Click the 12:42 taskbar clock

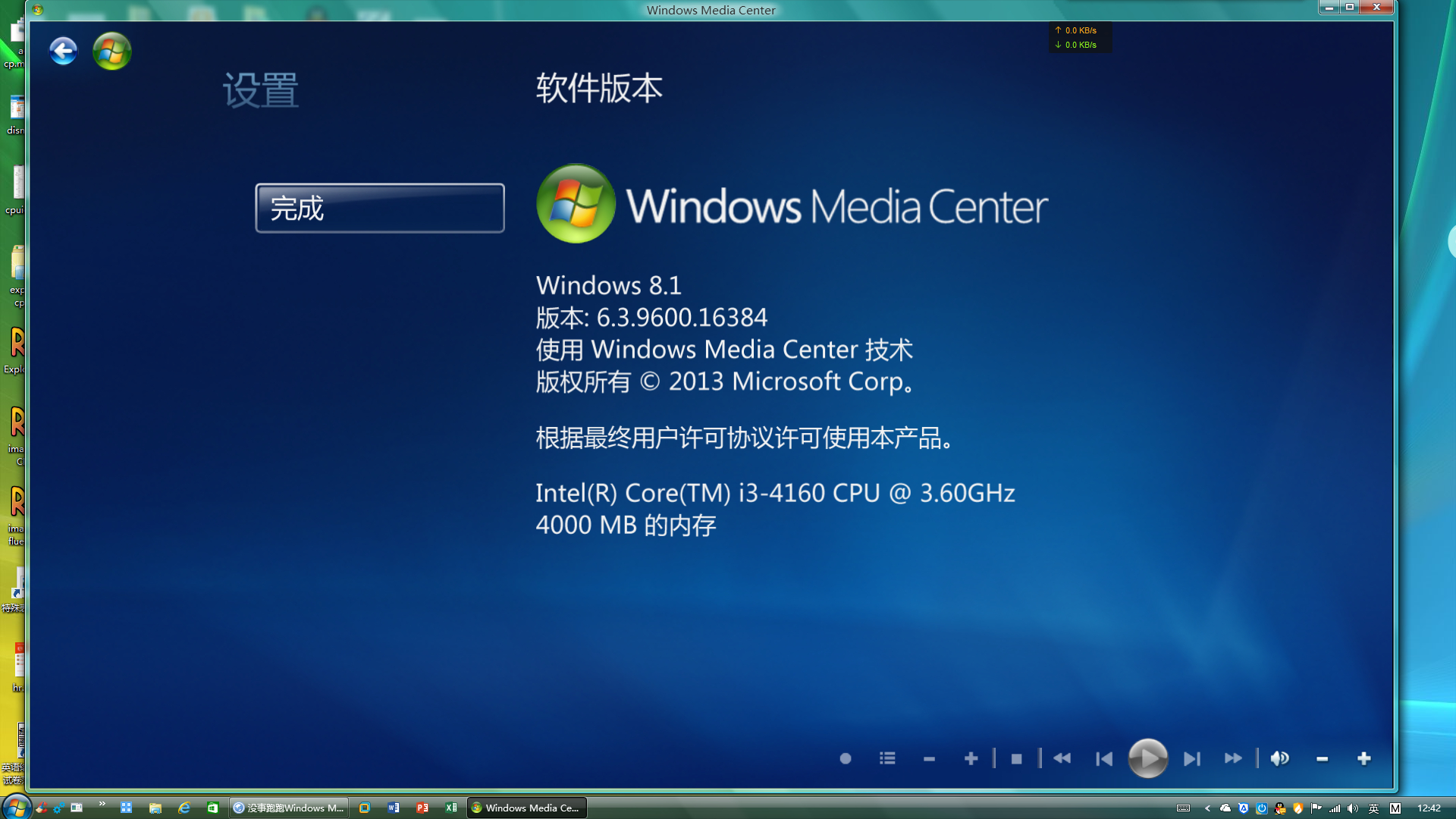tap(1429, 808)
